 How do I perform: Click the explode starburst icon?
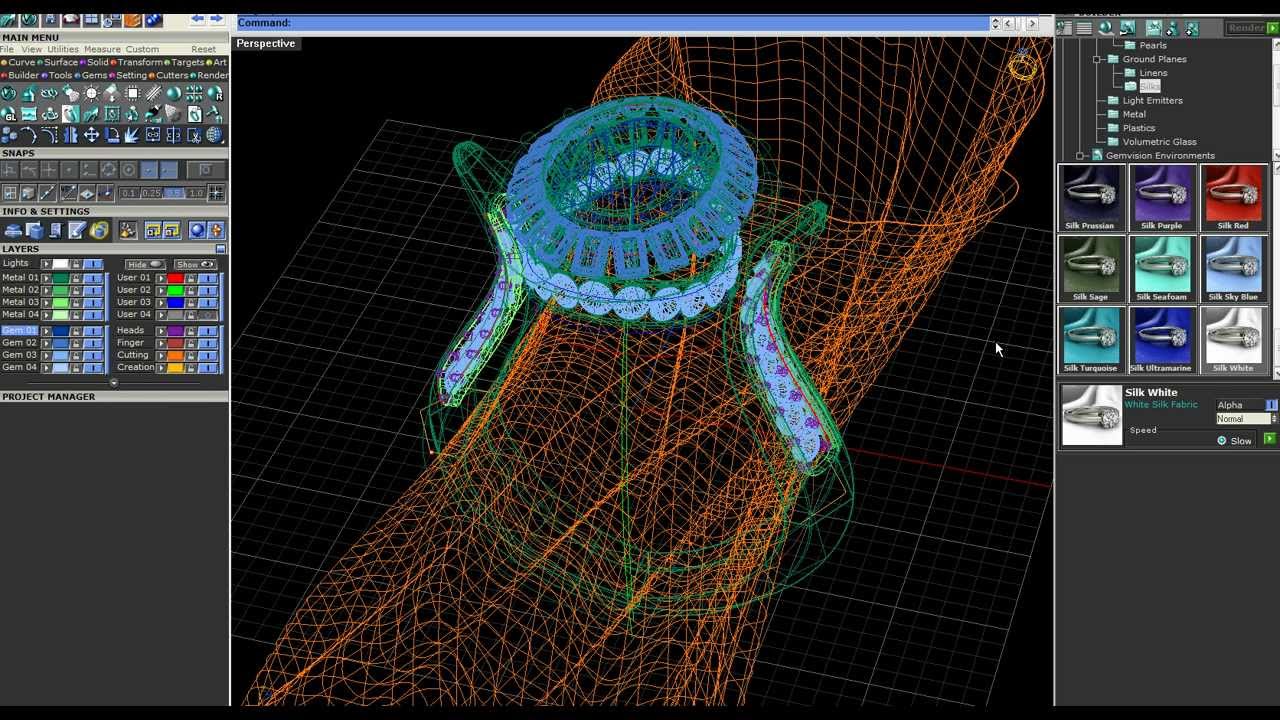tap(132, 134)
